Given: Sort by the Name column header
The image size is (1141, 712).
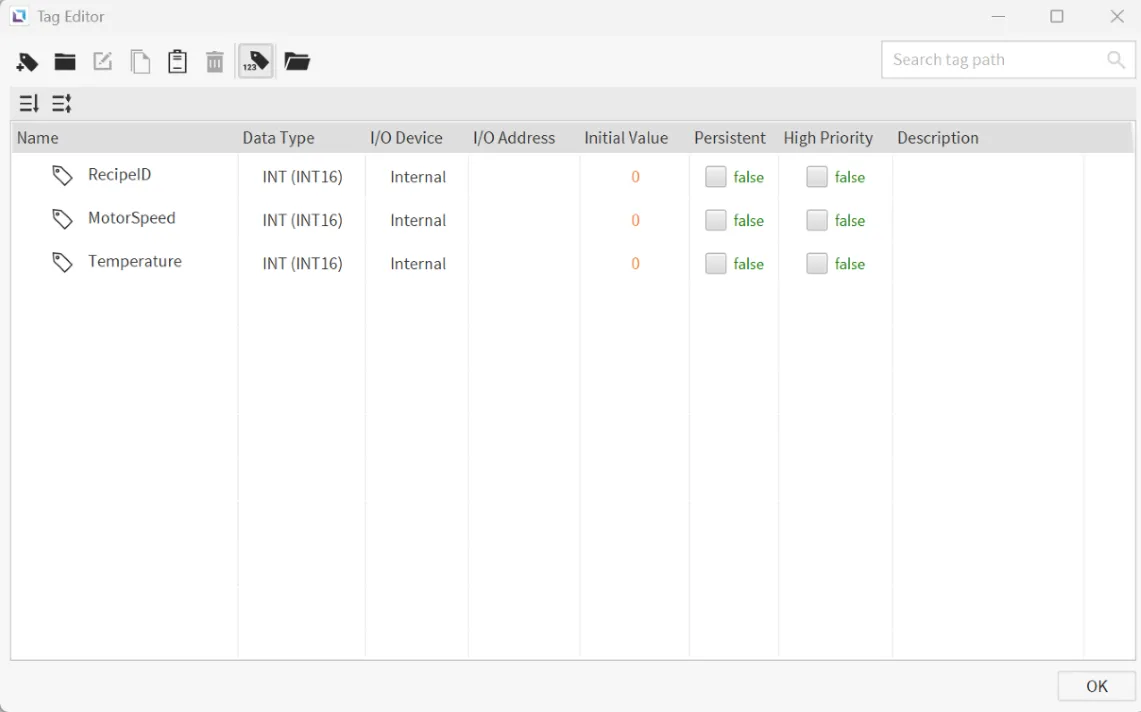Looking at the screenshot, I should [x=38, y=138].
